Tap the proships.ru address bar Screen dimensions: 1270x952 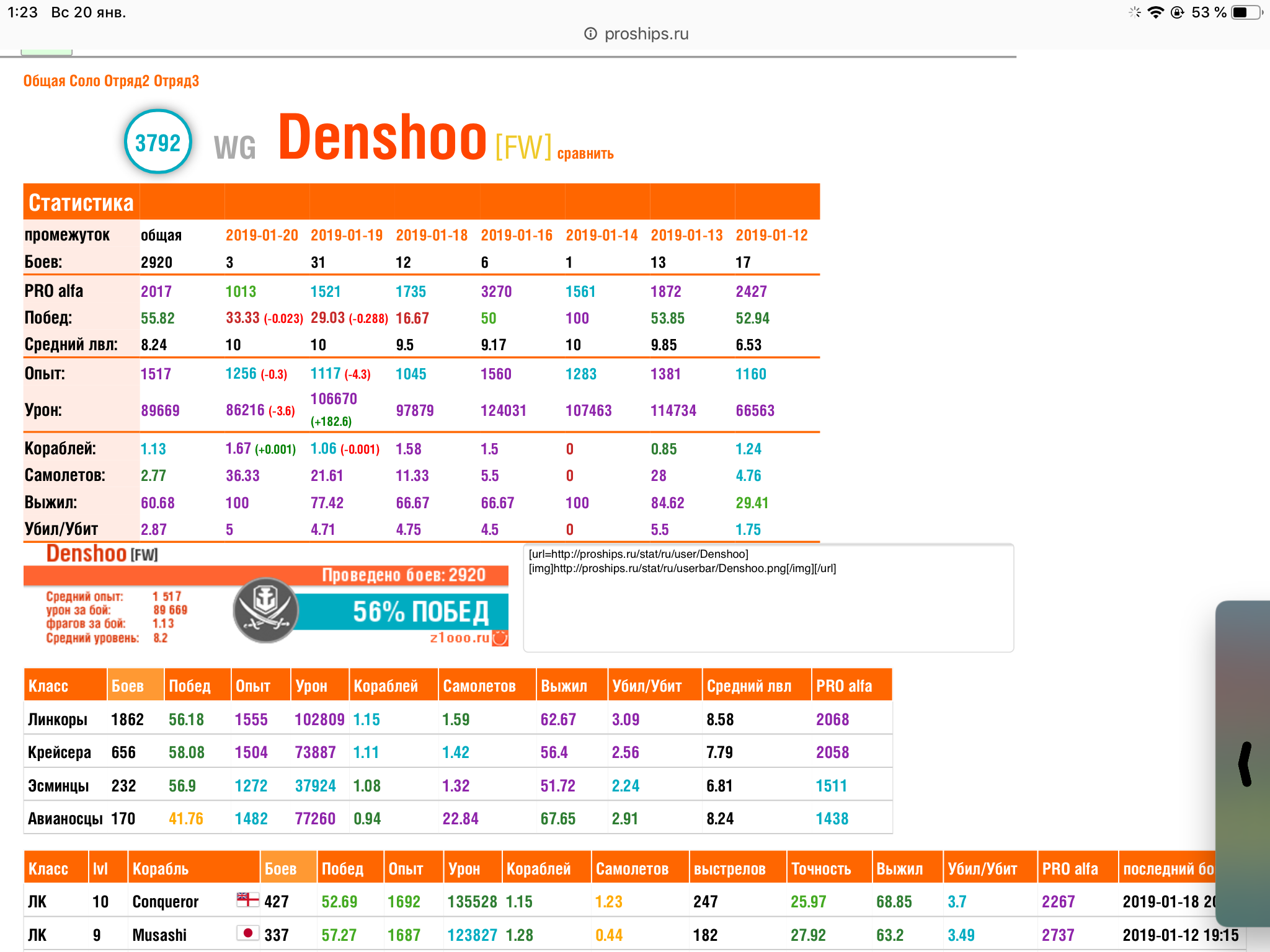click(636, 33)
